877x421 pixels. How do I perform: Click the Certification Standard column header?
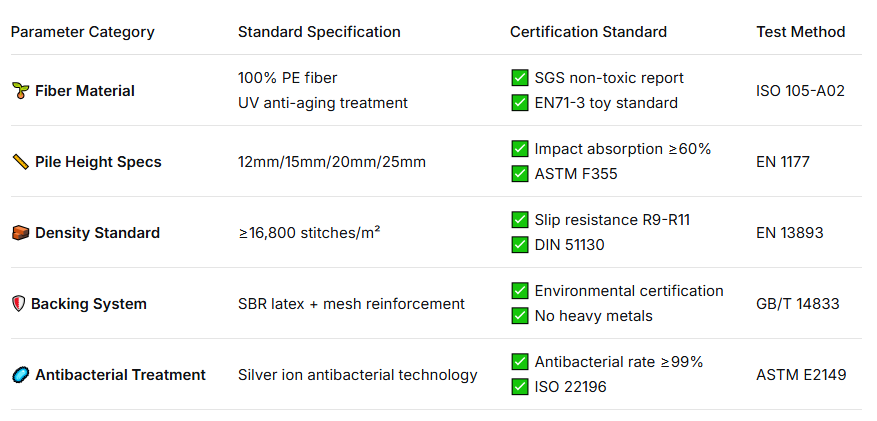tap(588, 32)
